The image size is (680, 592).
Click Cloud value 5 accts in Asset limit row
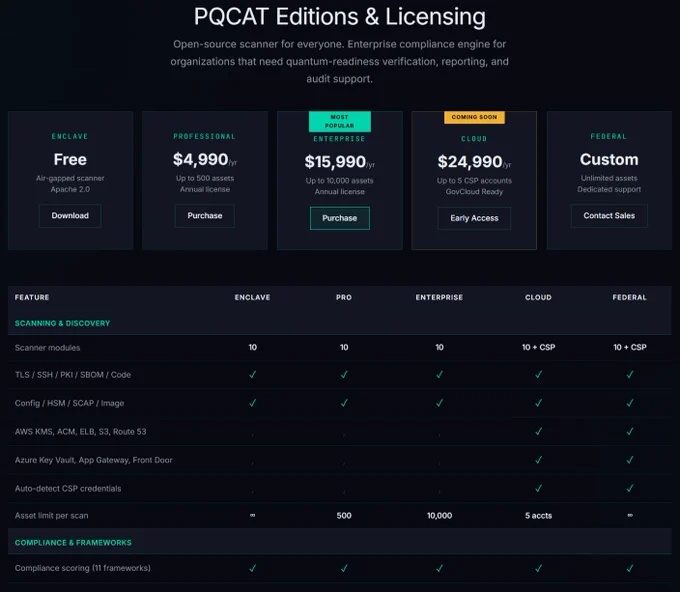pyautogui.click(x=538, y=516)
